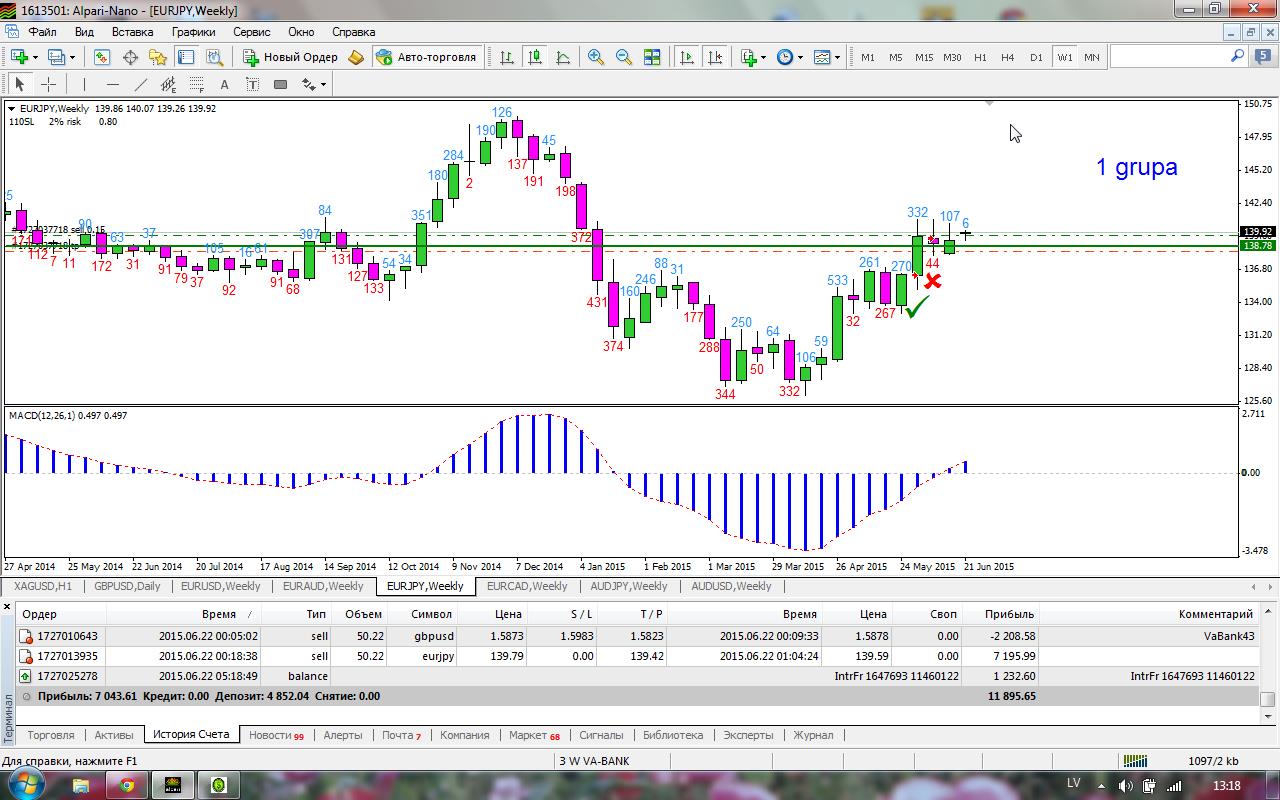Click the zoom in magnifier icon
Viewport: 1280px width, 800px height.
[596, 57]
